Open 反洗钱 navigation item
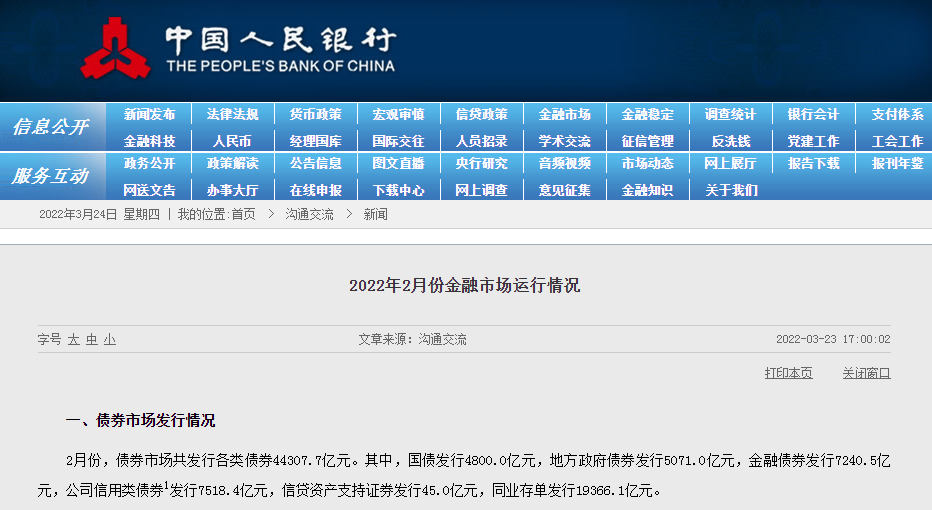Image resolution: width=932 pixels, height=510 pixels. click(x=731, y=141)
